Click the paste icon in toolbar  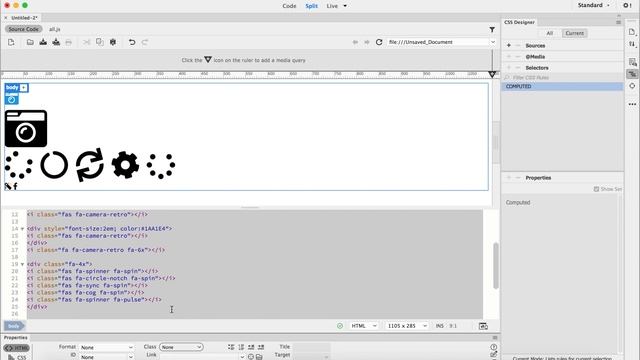click(113, 42)
